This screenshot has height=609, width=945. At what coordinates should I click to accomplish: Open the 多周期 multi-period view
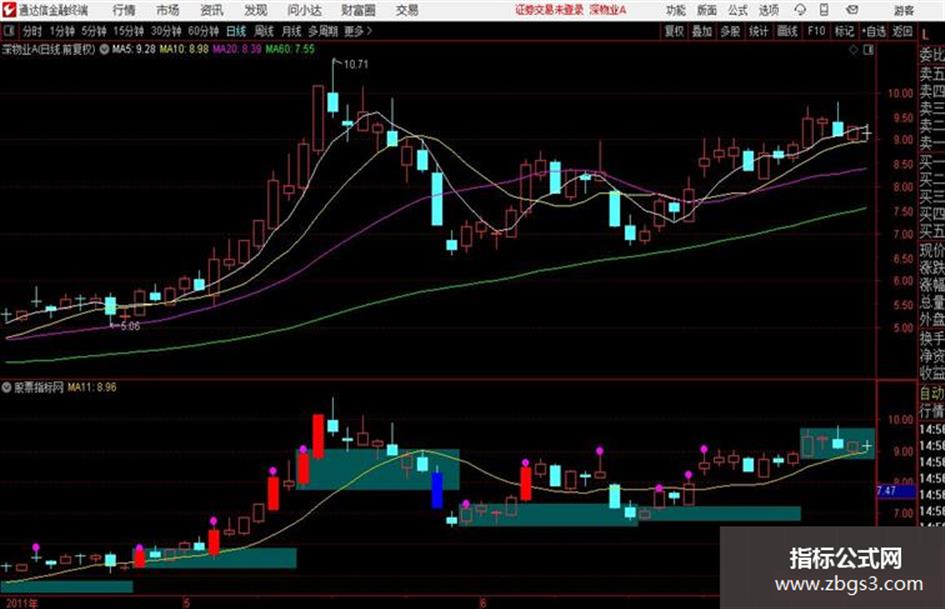click(x=323, y=31)
